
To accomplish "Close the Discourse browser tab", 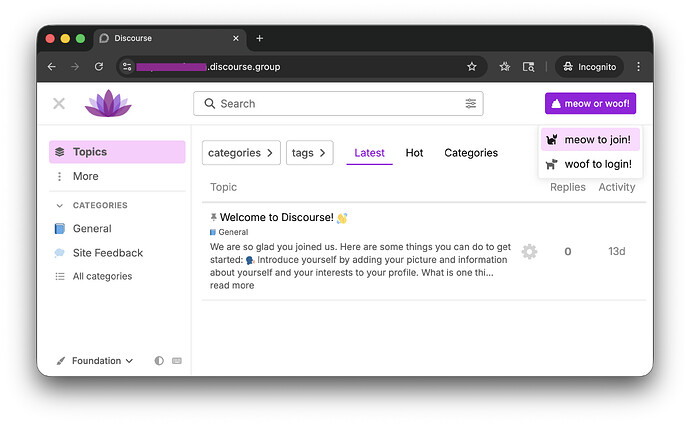I will pyautogui.click(x=236, y=38).
